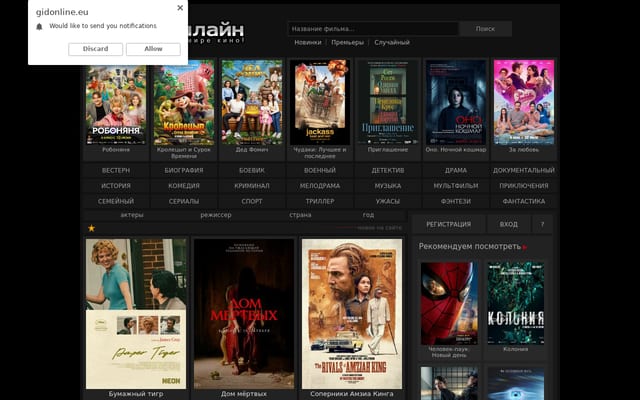
Task: Select the Музыка genre
Action: 388,186
